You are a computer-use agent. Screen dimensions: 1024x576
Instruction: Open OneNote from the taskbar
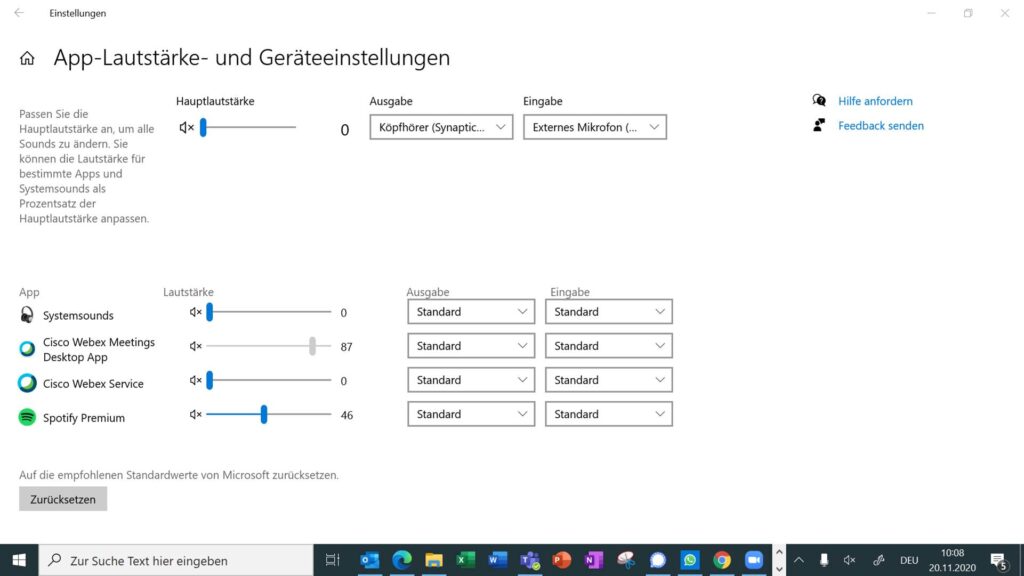(594, 560)
